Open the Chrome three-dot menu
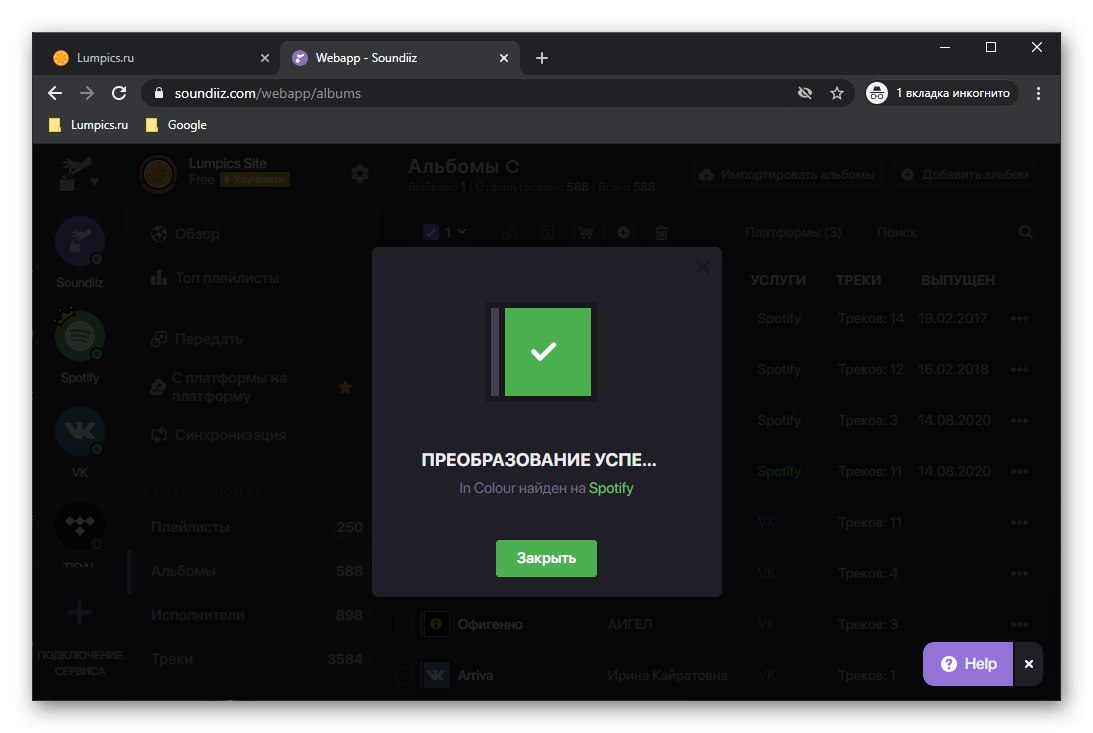The image size is (1093, 733). click(x=1038, y=93)
